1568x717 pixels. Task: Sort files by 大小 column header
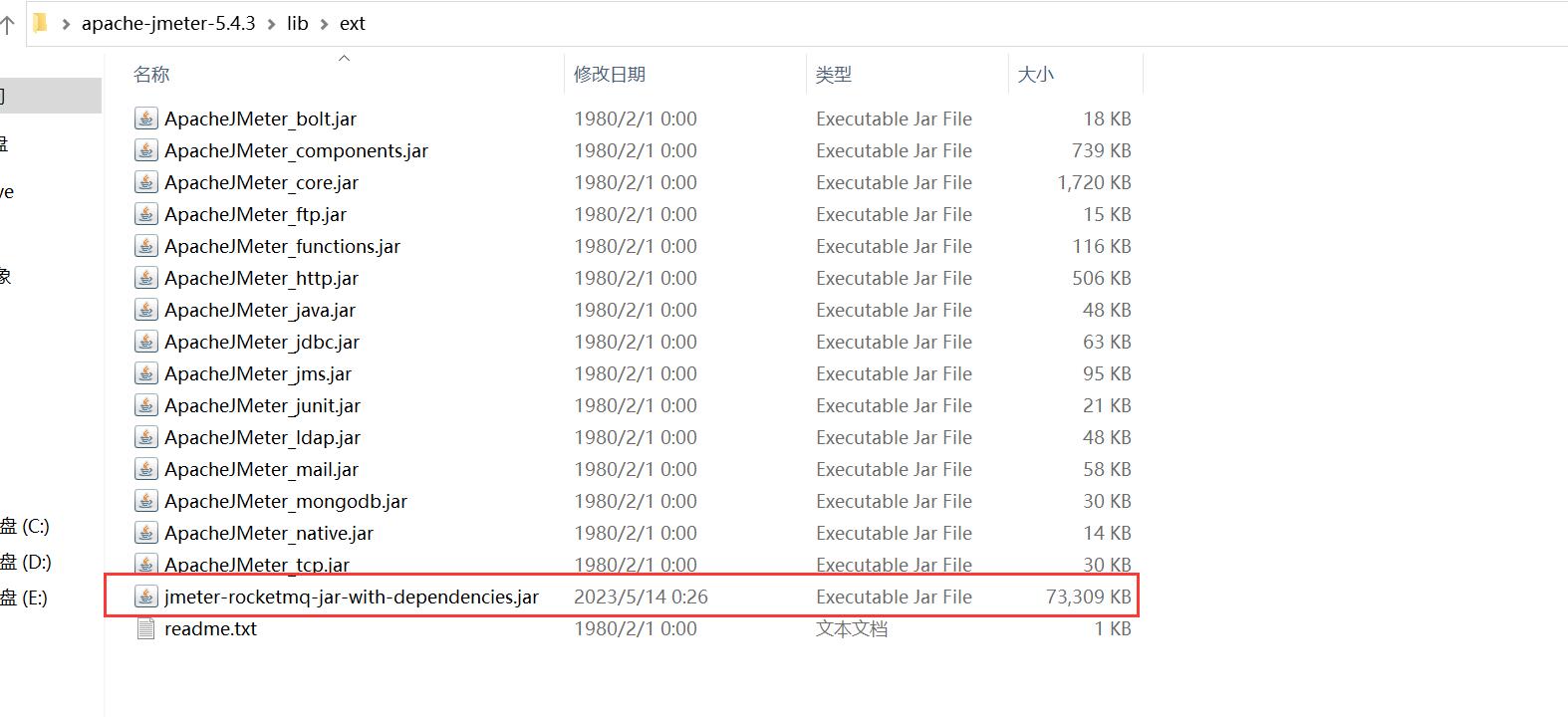[1036, 75]
